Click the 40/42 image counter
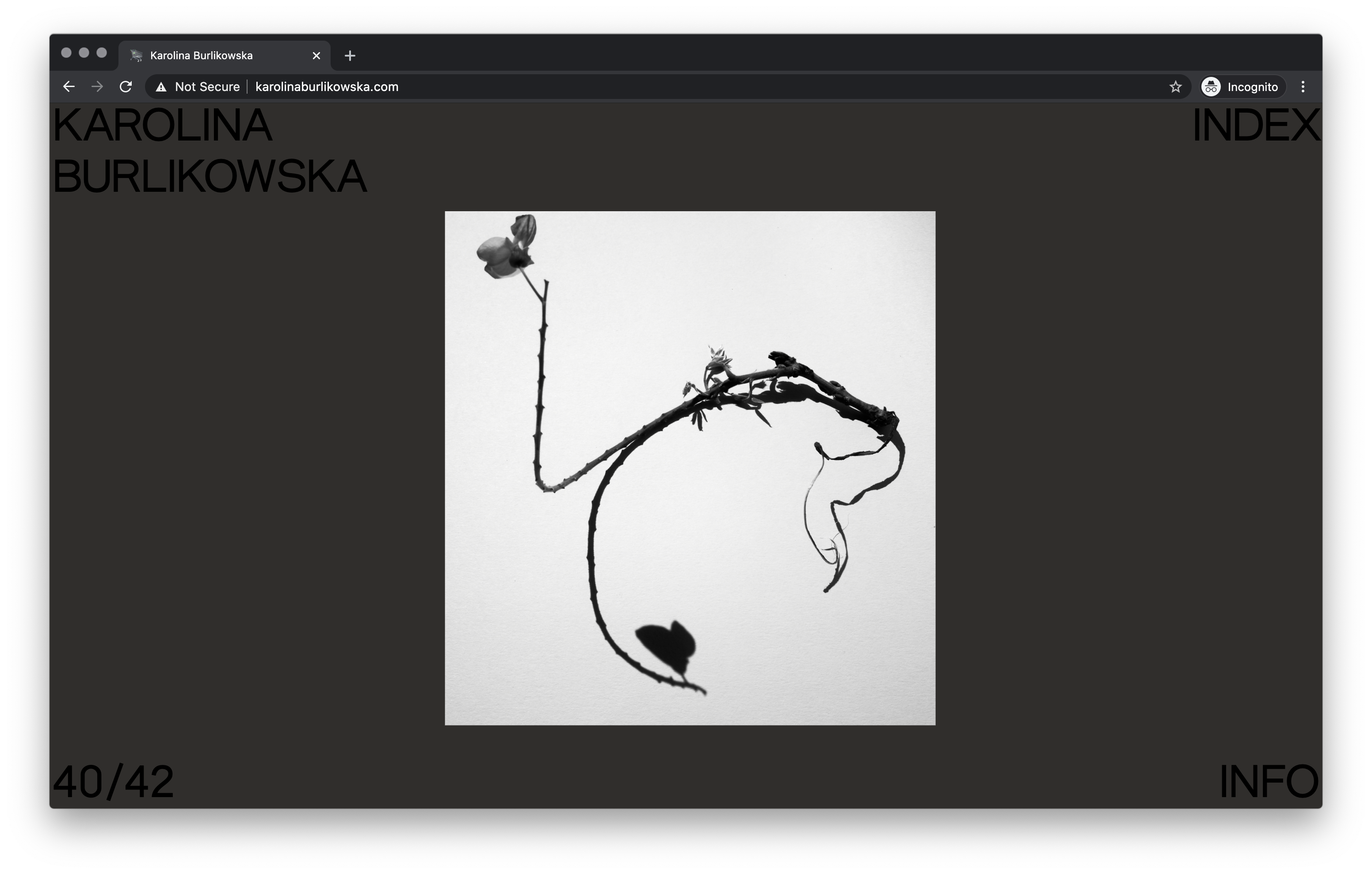 tap(114, 781)
